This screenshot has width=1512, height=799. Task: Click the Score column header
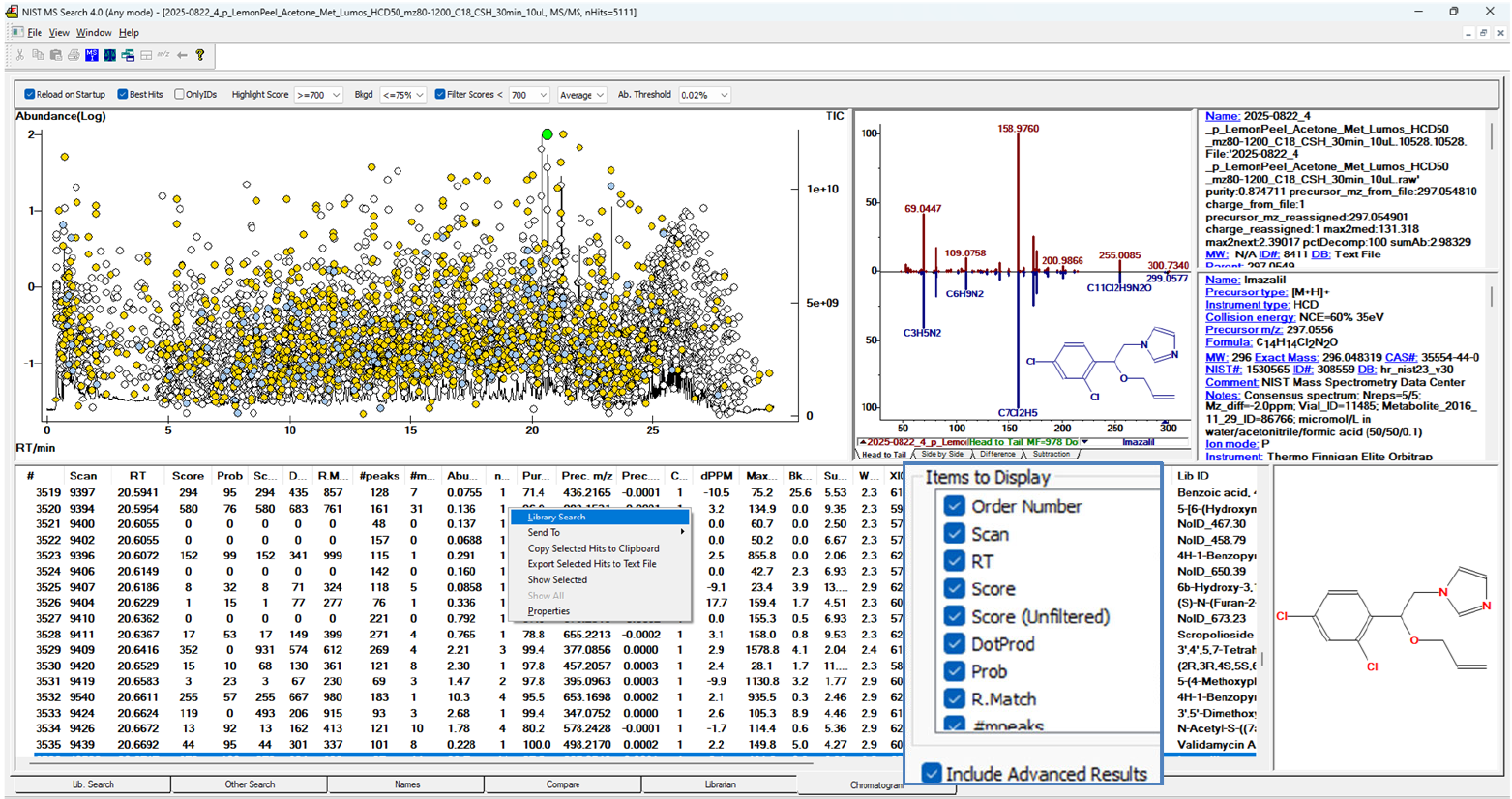pyautogui.click(x=188, y=475)
